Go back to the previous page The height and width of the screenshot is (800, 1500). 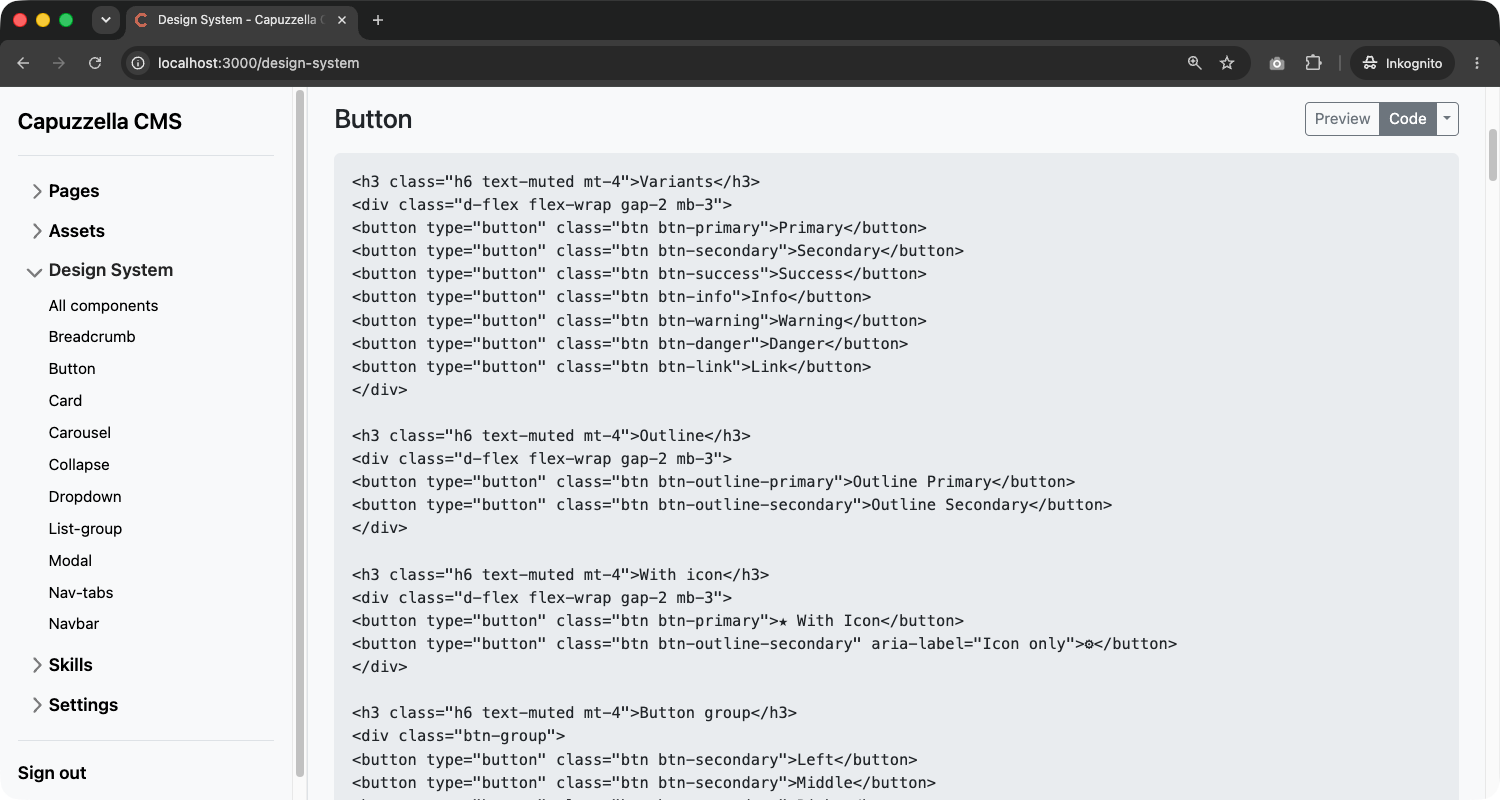click(24, 63)
